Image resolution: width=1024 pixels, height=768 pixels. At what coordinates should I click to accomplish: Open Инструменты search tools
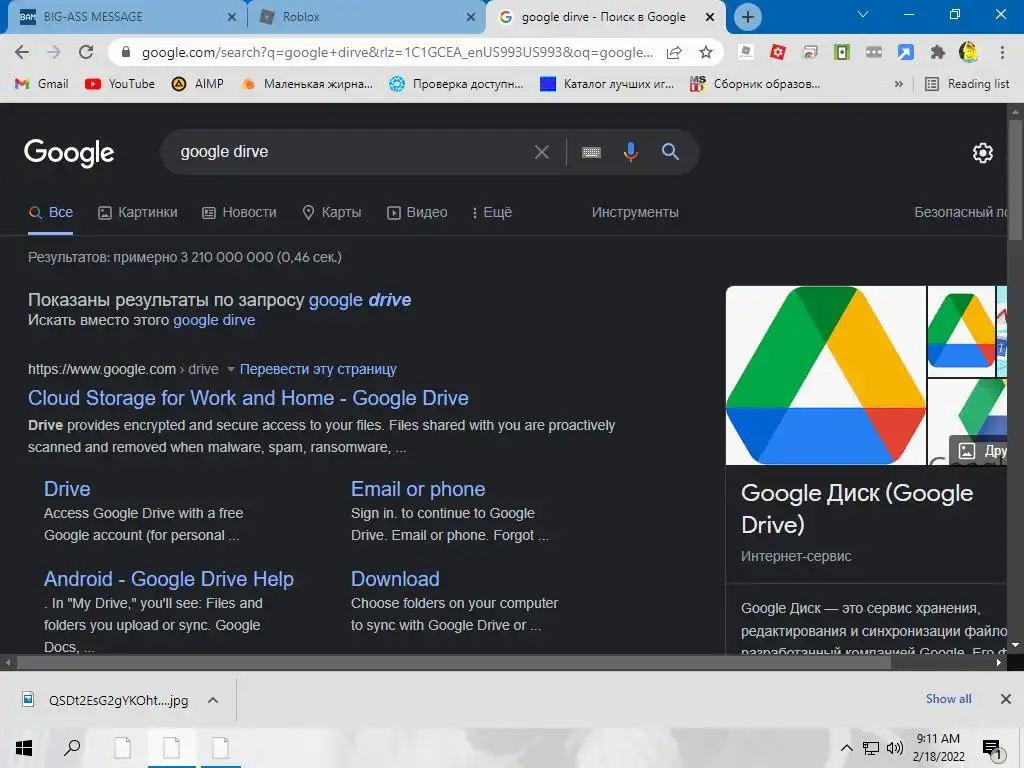coord(635,212)
